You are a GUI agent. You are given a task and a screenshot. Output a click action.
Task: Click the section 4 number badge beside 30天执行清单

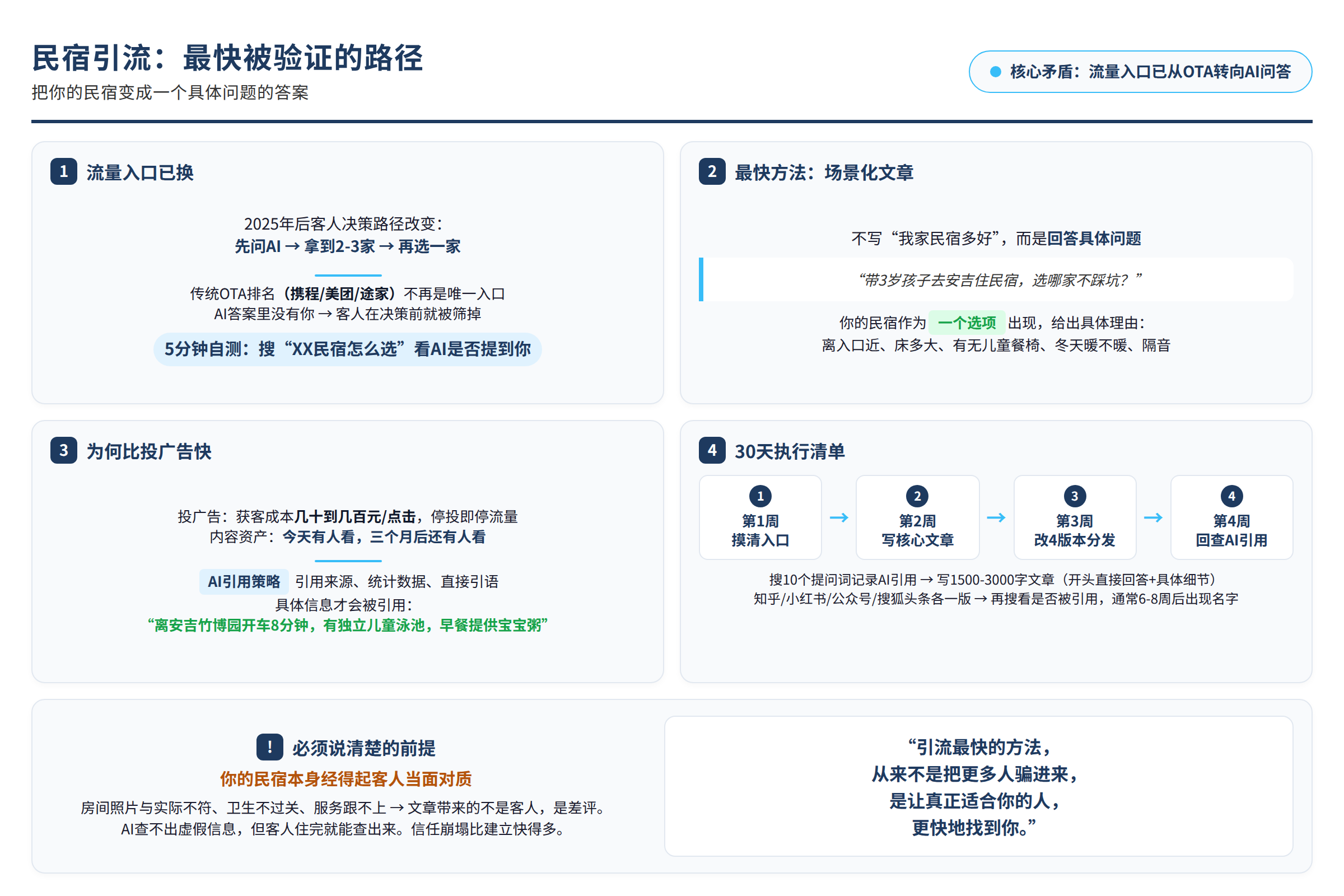point(712,450)
